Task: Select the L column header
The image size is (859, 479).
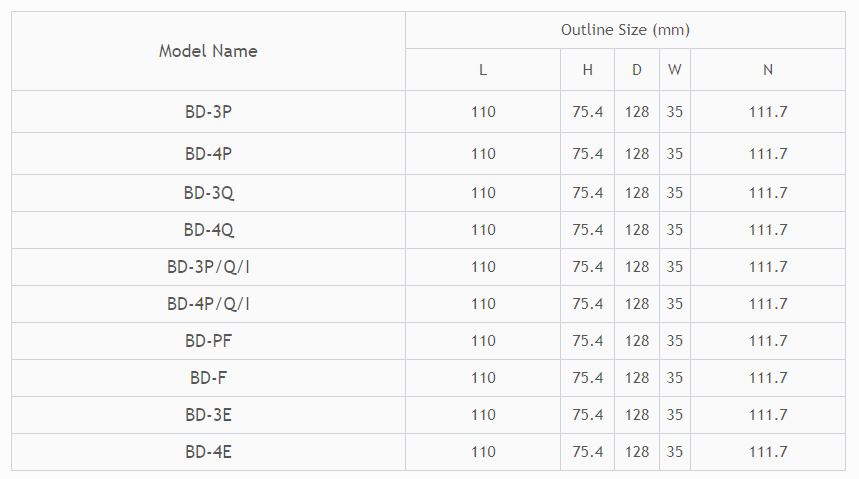Action: [x=483, y=70]
